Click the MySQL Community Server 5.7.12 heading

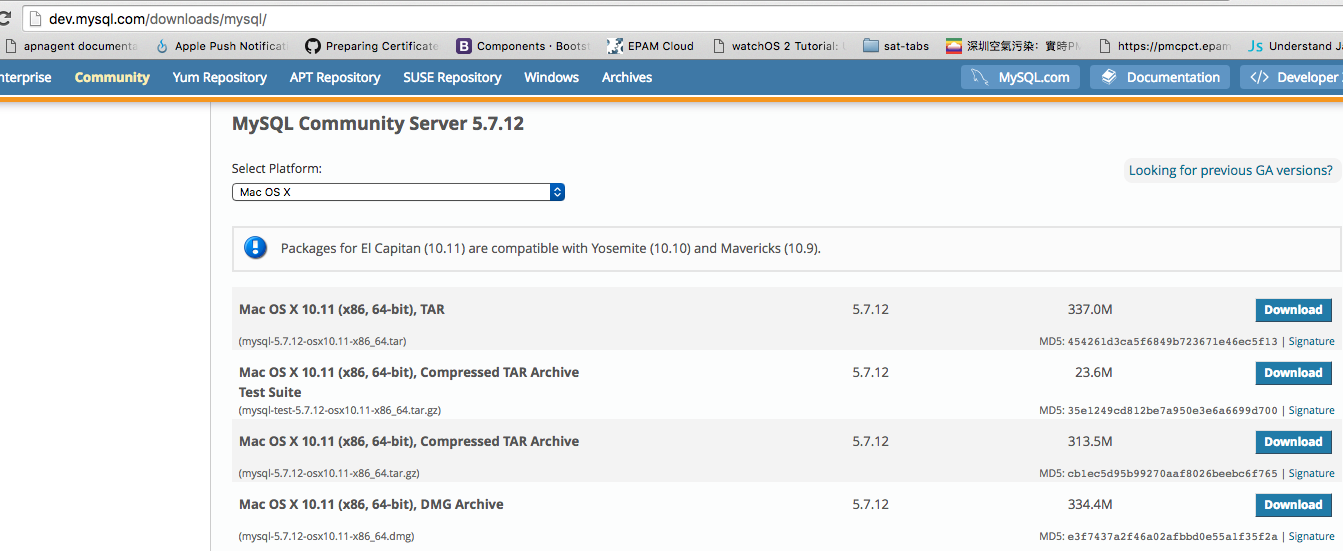pos(378,124)
